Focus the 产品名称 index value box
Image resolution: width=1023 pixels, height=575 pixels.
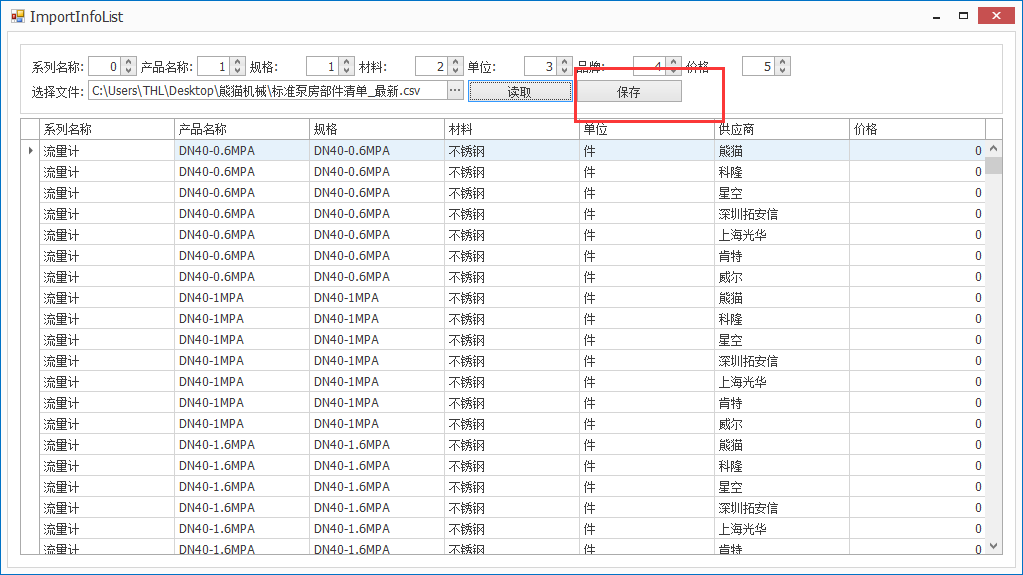click(x=214, y=67)
